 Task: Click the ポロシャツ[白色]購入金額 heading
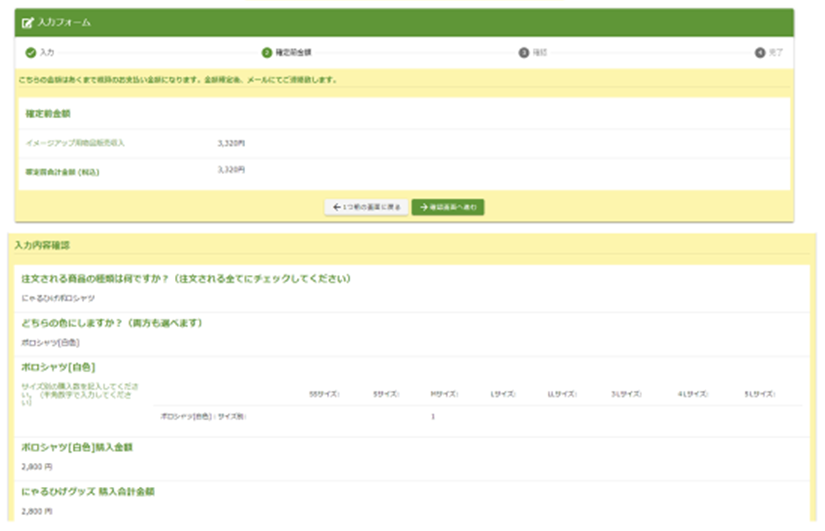click(77, 447)
